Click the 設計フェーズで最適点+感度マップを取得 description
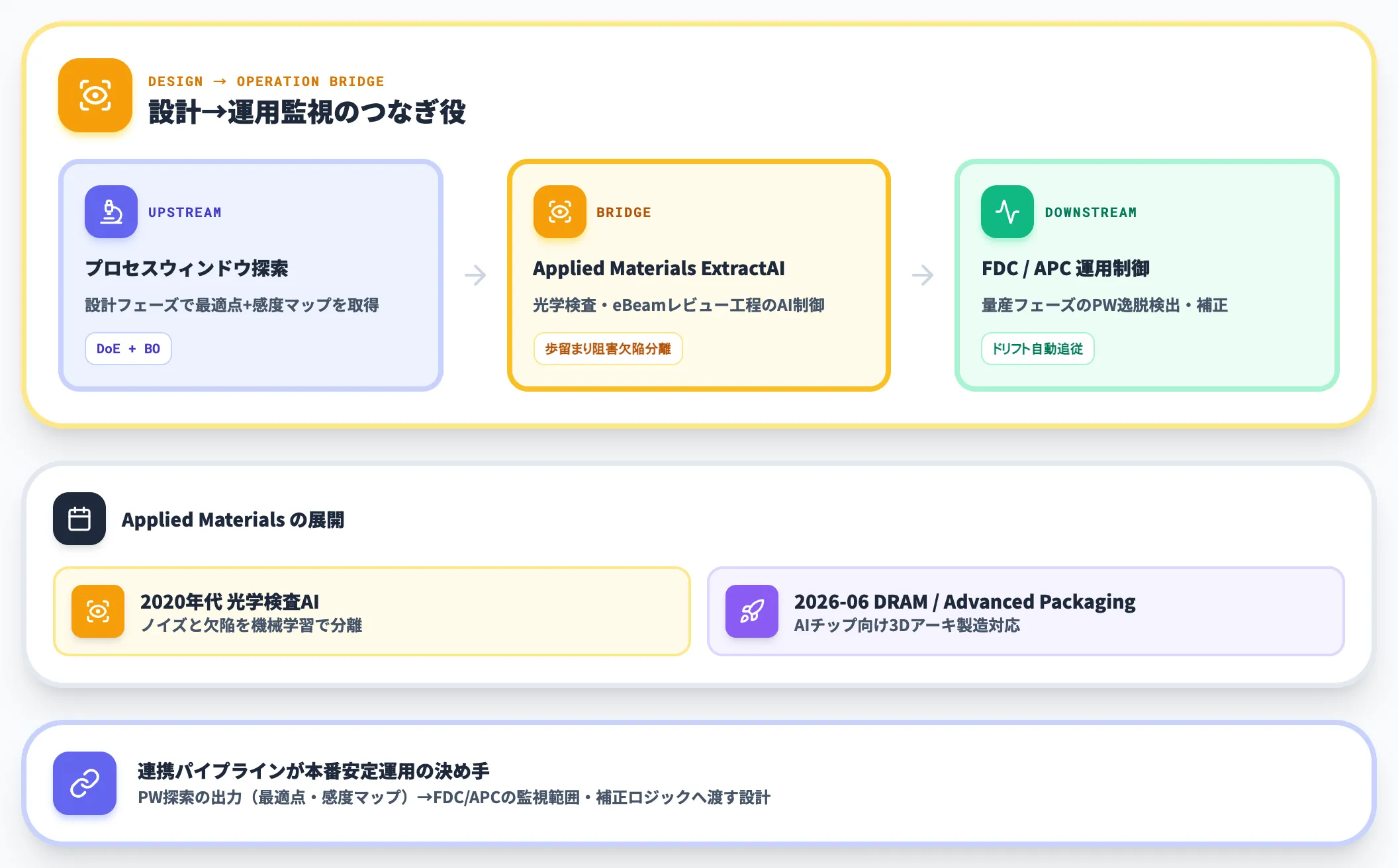The width and height of the screenshot is (1398, 868). (x=232, y=305)
